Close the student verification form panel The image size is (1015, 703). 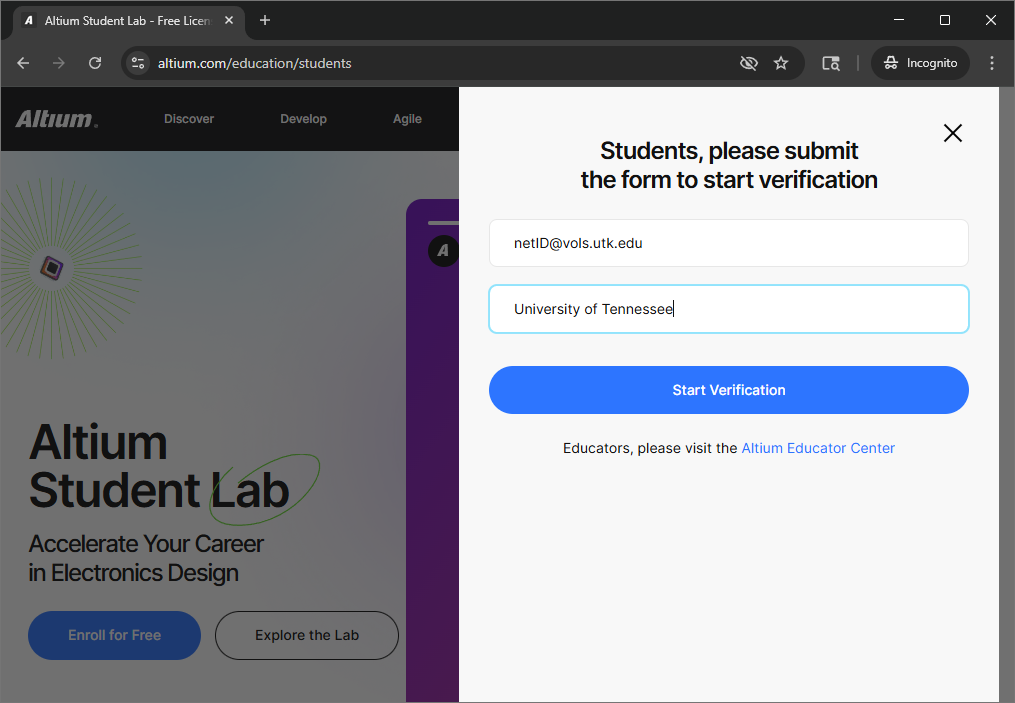coord(952,133)
